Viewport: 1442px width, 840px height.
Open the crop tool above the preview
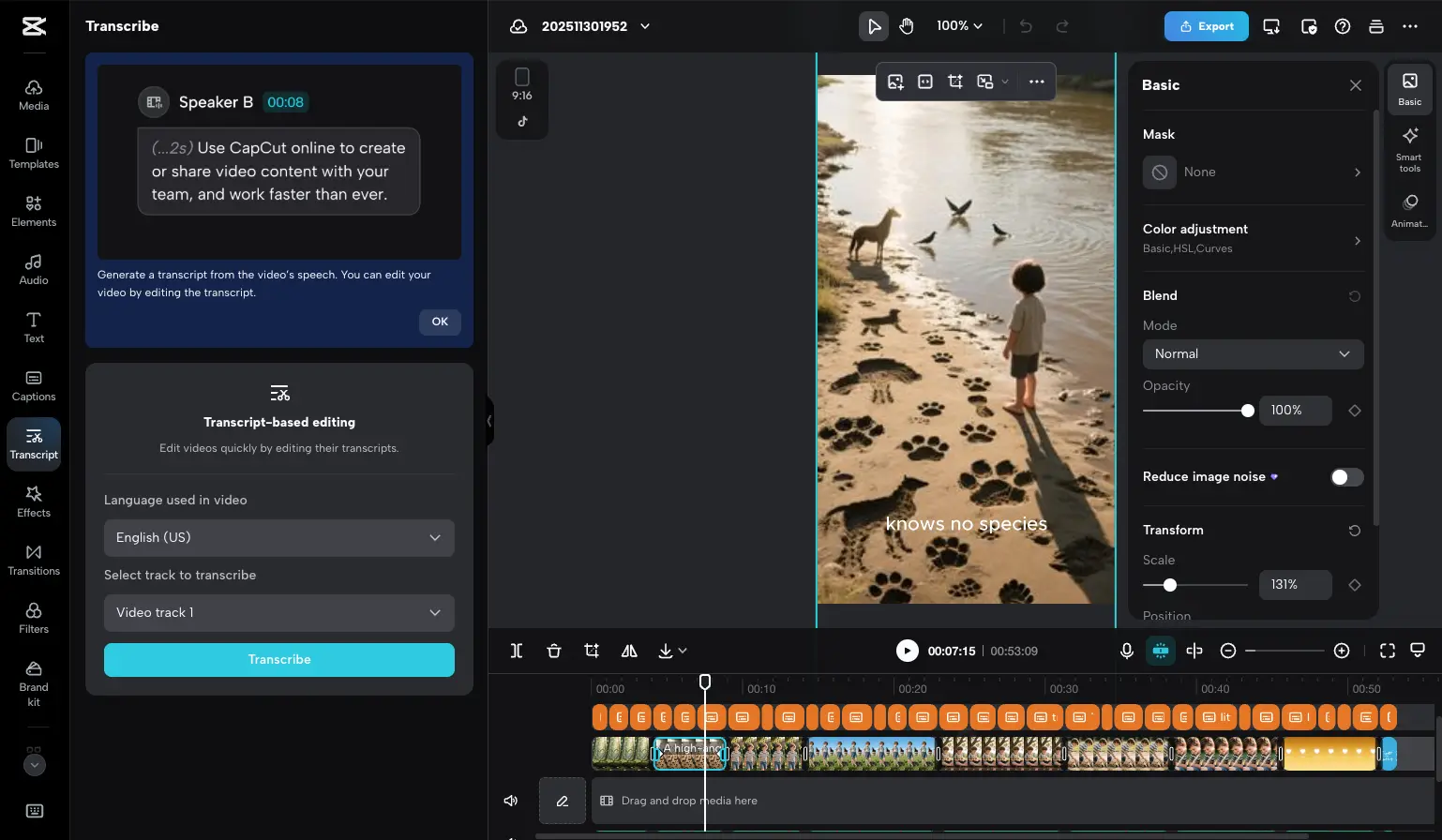coord(955,82)
